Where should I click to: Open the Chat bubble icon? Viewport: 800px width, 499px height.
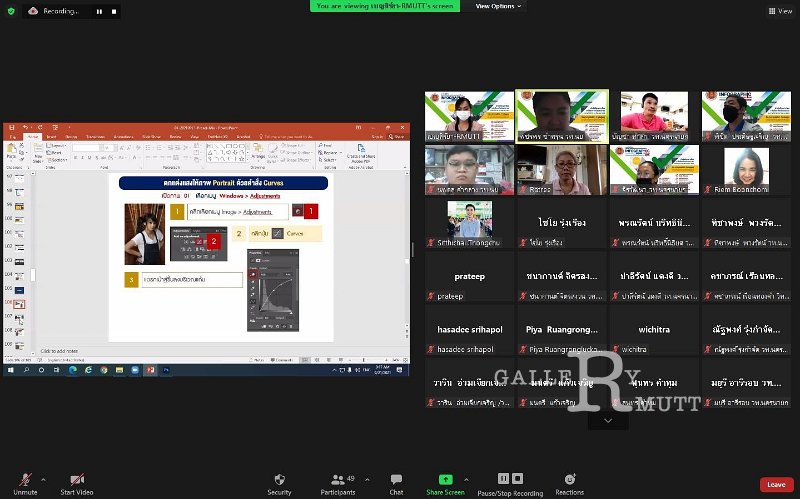pyautogui.click(x=396, y=479)
